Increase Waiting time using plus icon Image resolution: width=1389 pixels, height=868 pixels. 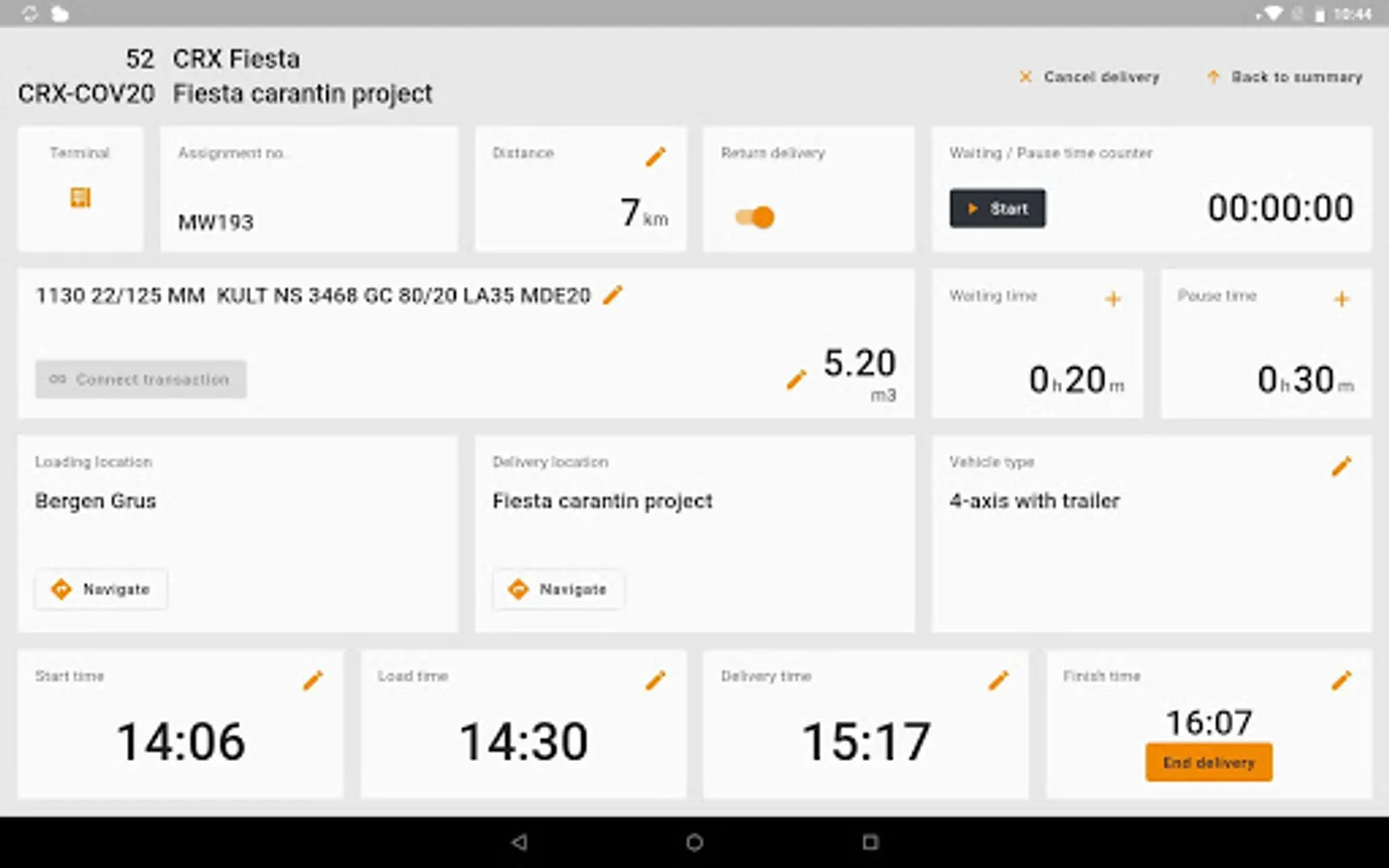point(1113,299)
